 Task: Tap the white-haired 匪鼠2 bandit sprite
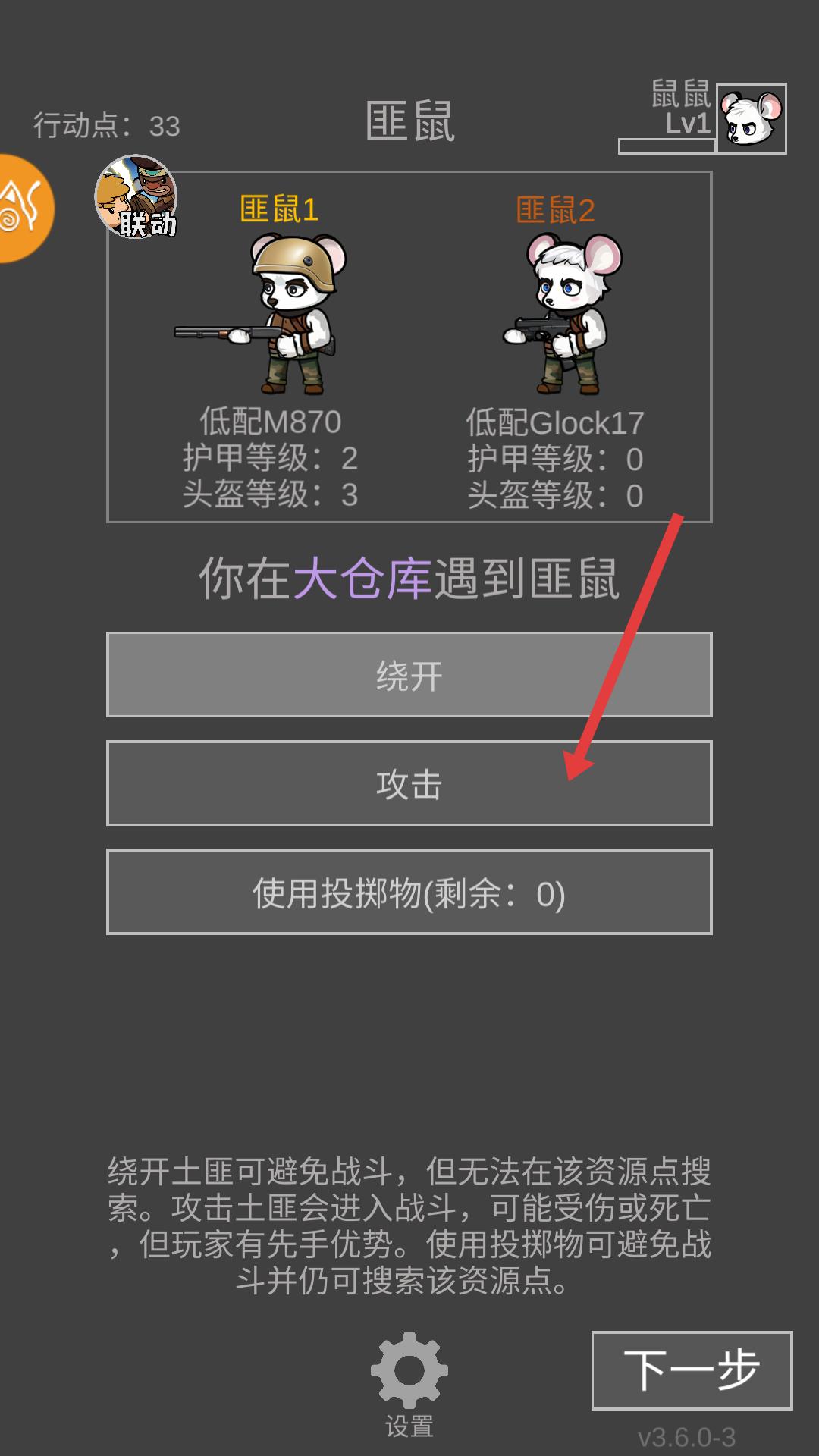[562, 313]
